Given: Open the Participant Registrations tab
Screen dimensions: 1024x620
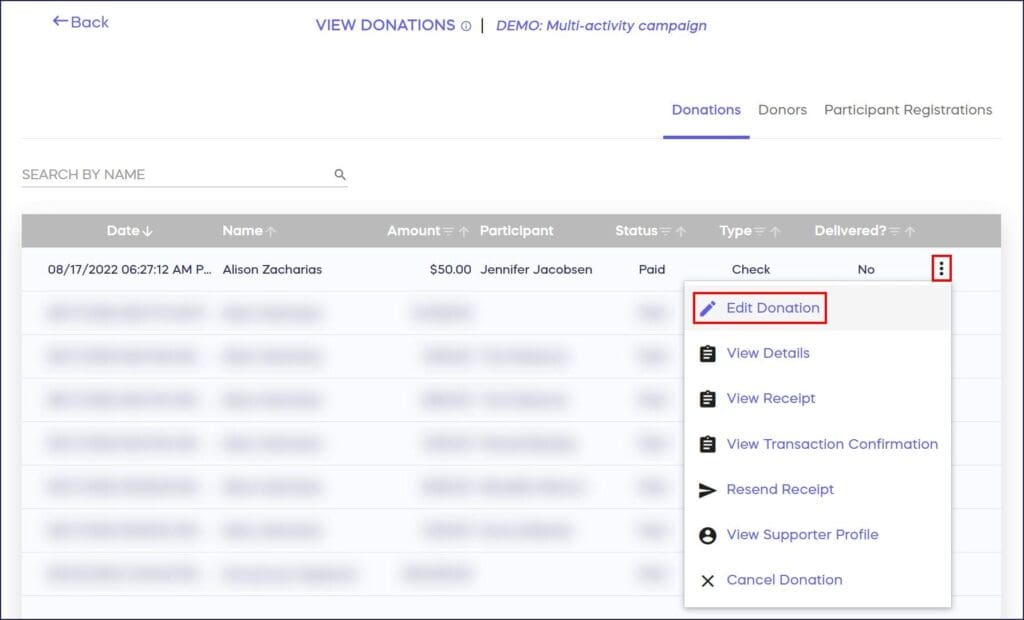Looking at the screenshot, I should pos(908,110).
